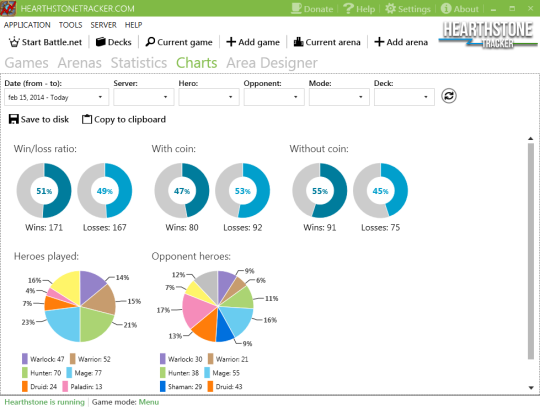The image size is (540, 409).
Task: Open the Opponent filter dropdown
Action: pos(274,97)
